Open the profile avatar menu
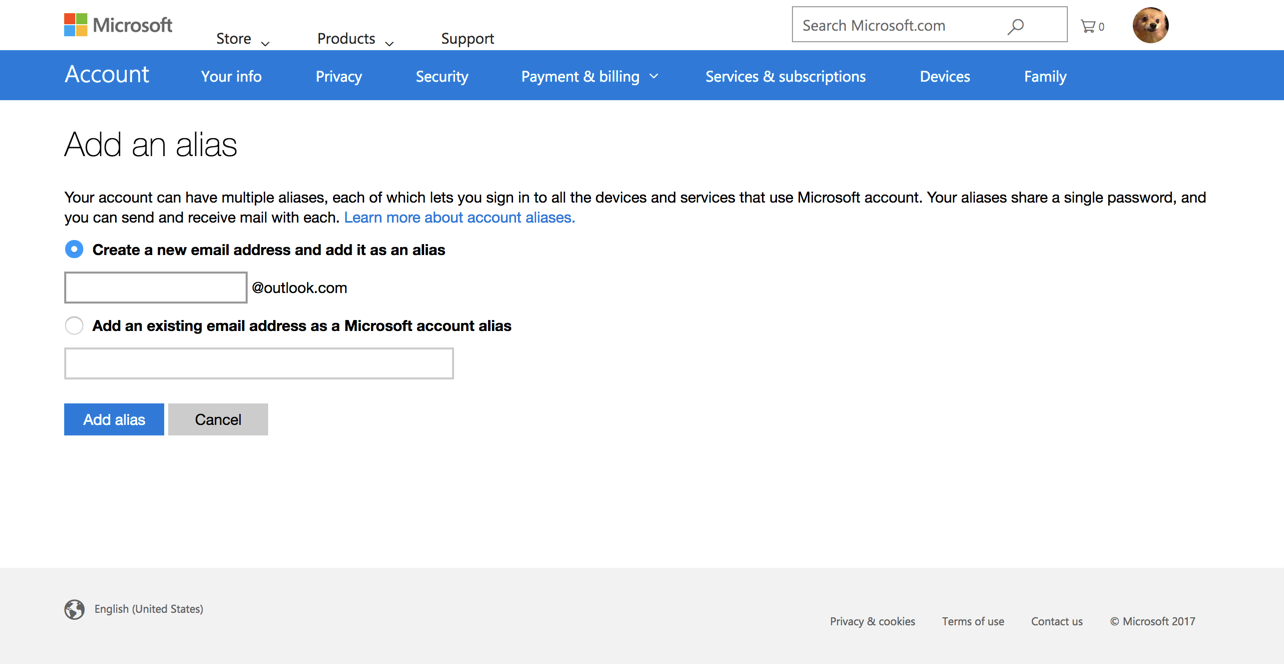Image resolution: width=1284 pixels, height=664 pixels. coord(1150,25)
